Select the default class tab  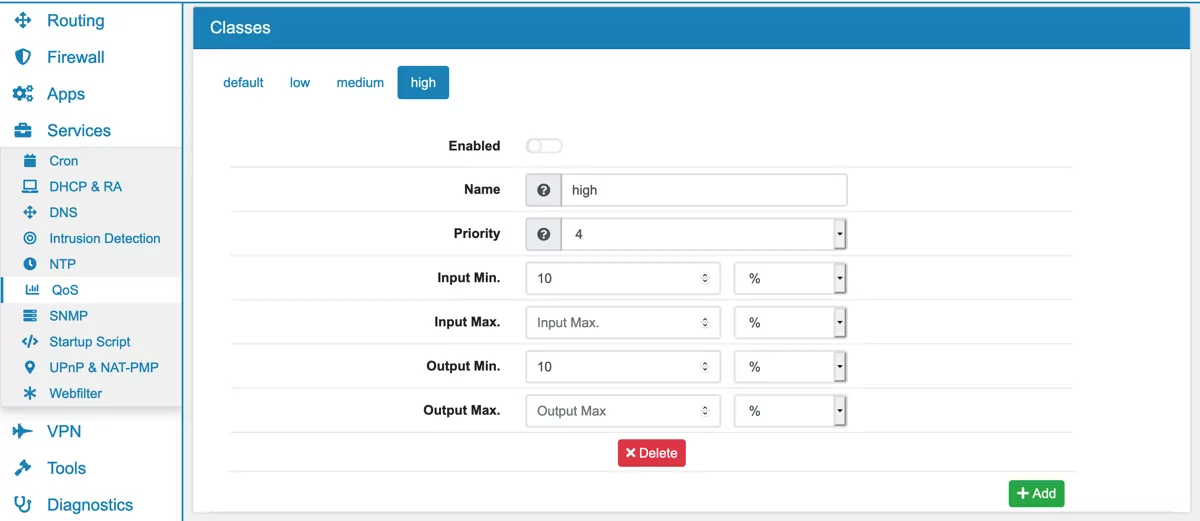[243, 83]
